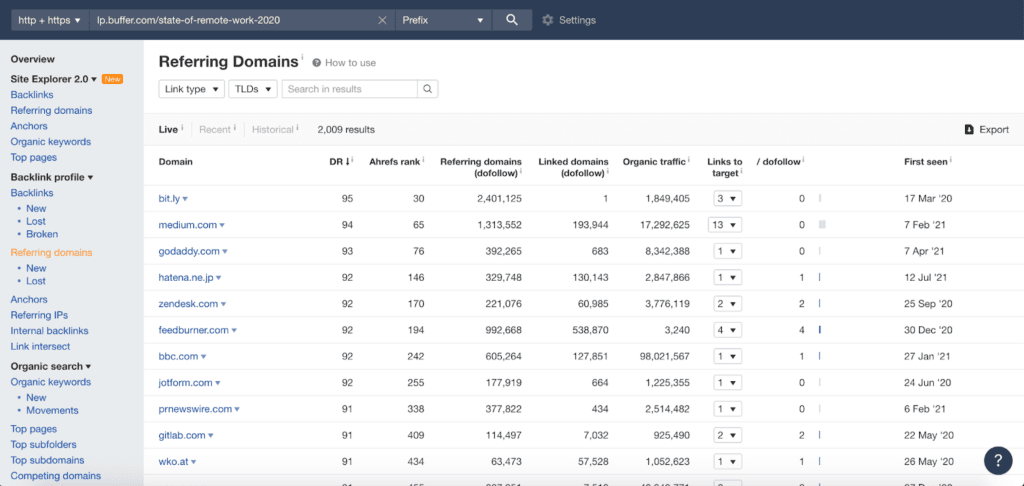Switch to the Historical tab
The image size is (1024, 486).
tap(273, 129)
